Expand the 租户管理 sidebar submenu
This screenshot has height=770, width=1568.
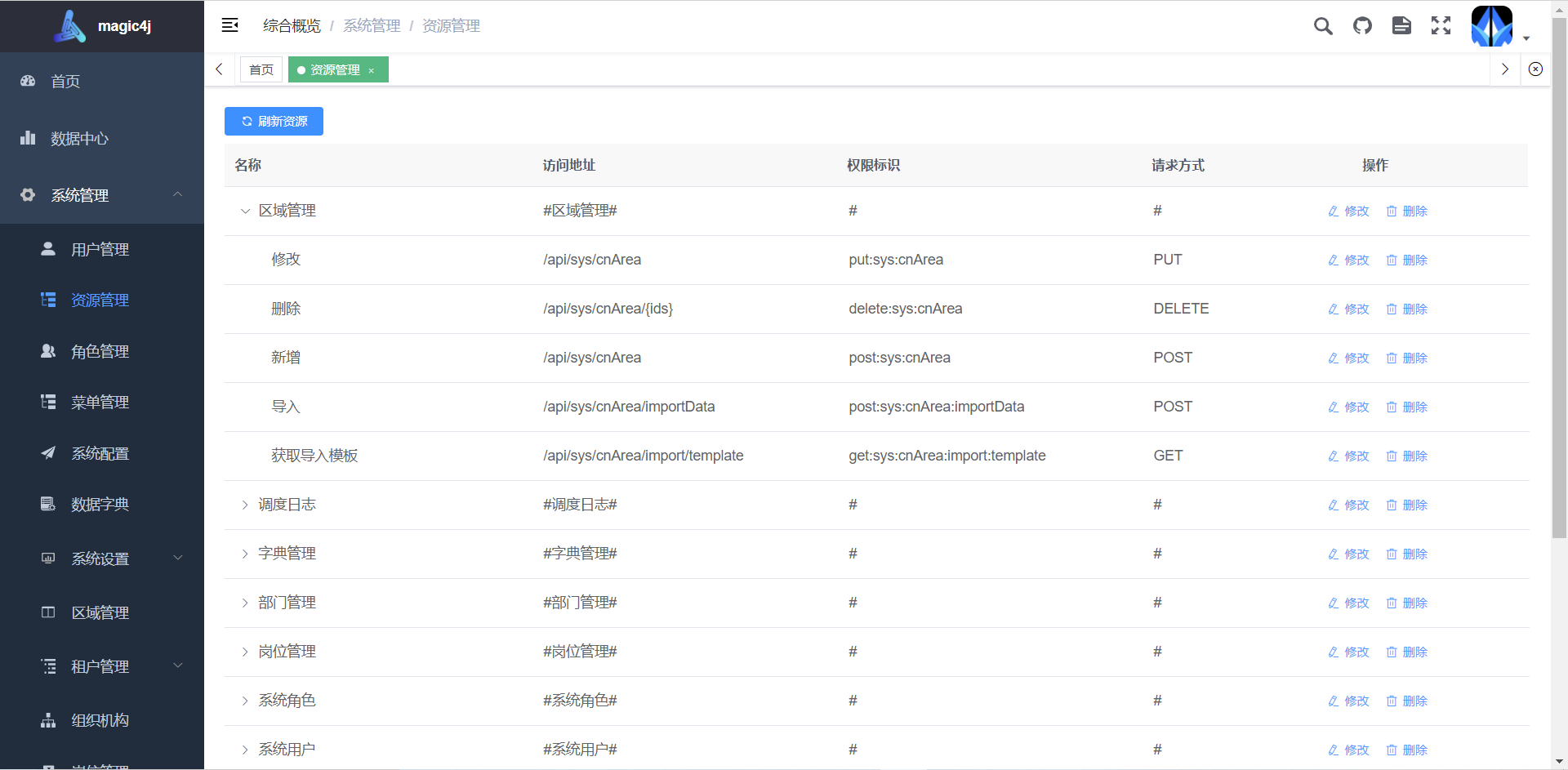click(102, 666)
